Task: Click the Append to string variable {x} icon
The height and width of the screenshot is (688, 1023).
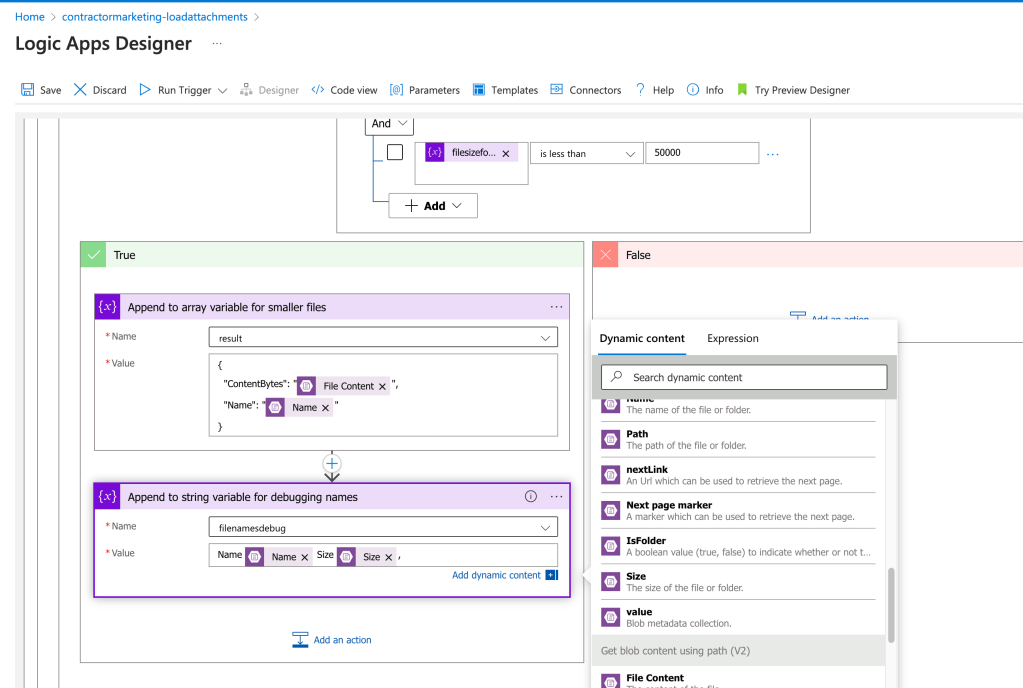Action: pos(107,497)
